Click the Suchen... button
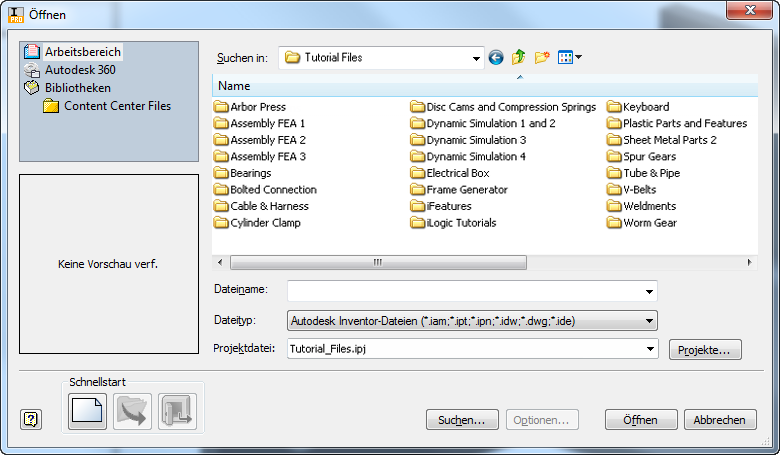Image resolution: width=780 pixels, height=455 pixels. (x=462, y=420)
